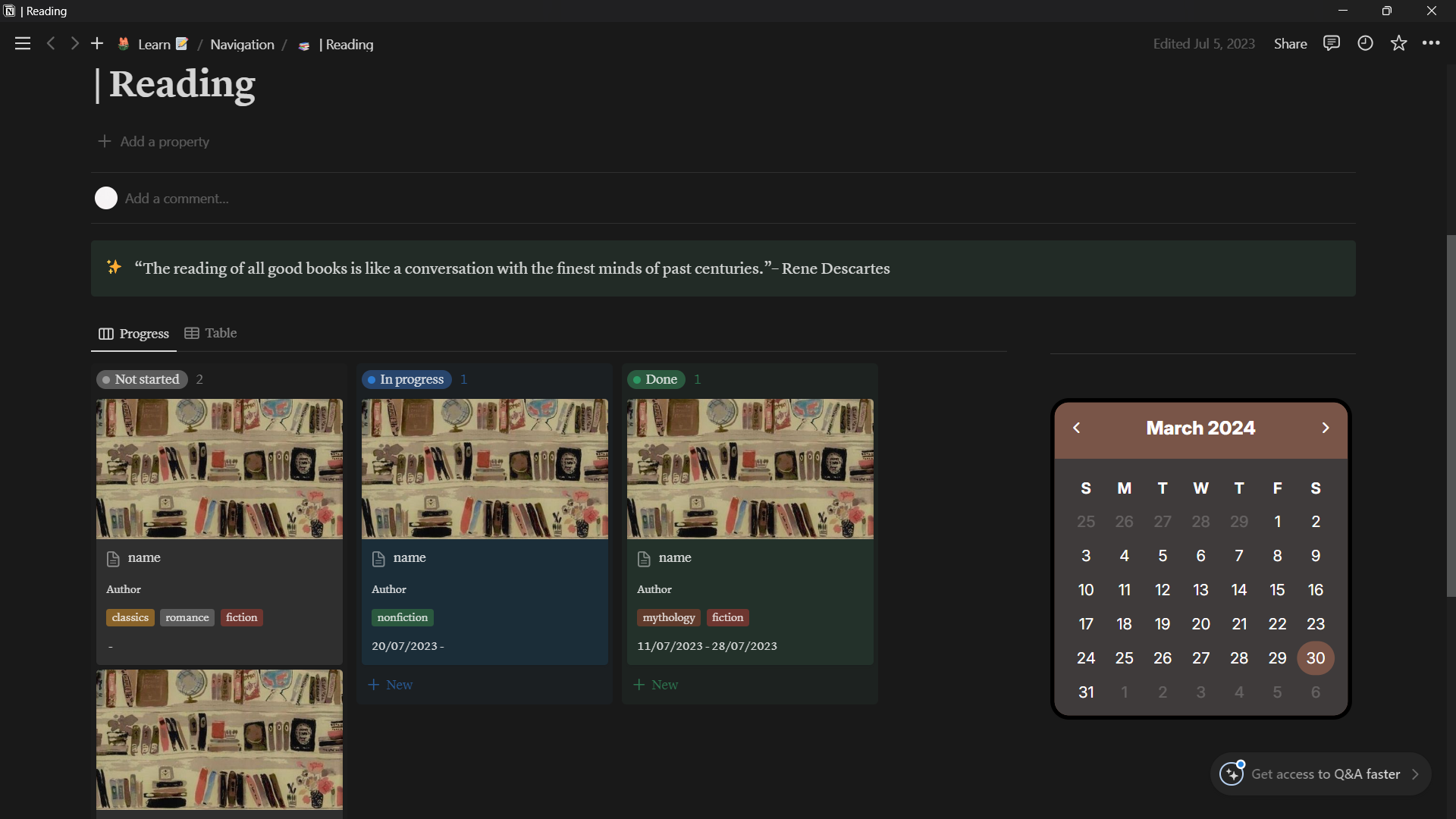Click Add a property

(x=155, y=142)
